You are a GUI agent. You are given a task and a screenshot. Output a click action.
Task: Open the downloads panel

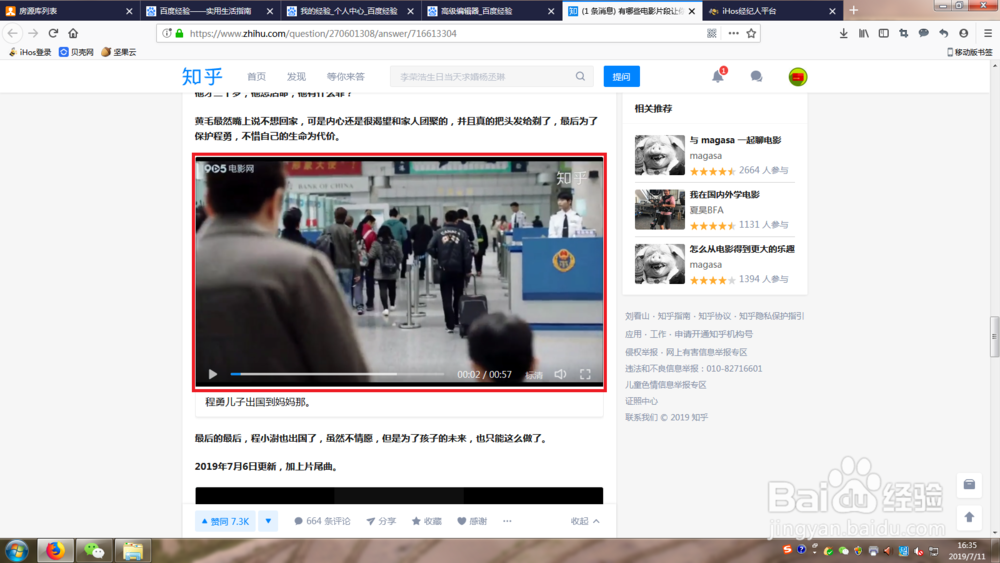(x=843, y=33)
